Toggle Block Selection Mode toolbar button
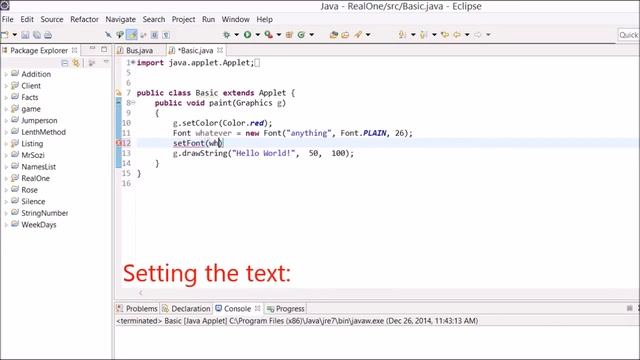The width and height of the screenshot is (640, 360). [154, 35]
